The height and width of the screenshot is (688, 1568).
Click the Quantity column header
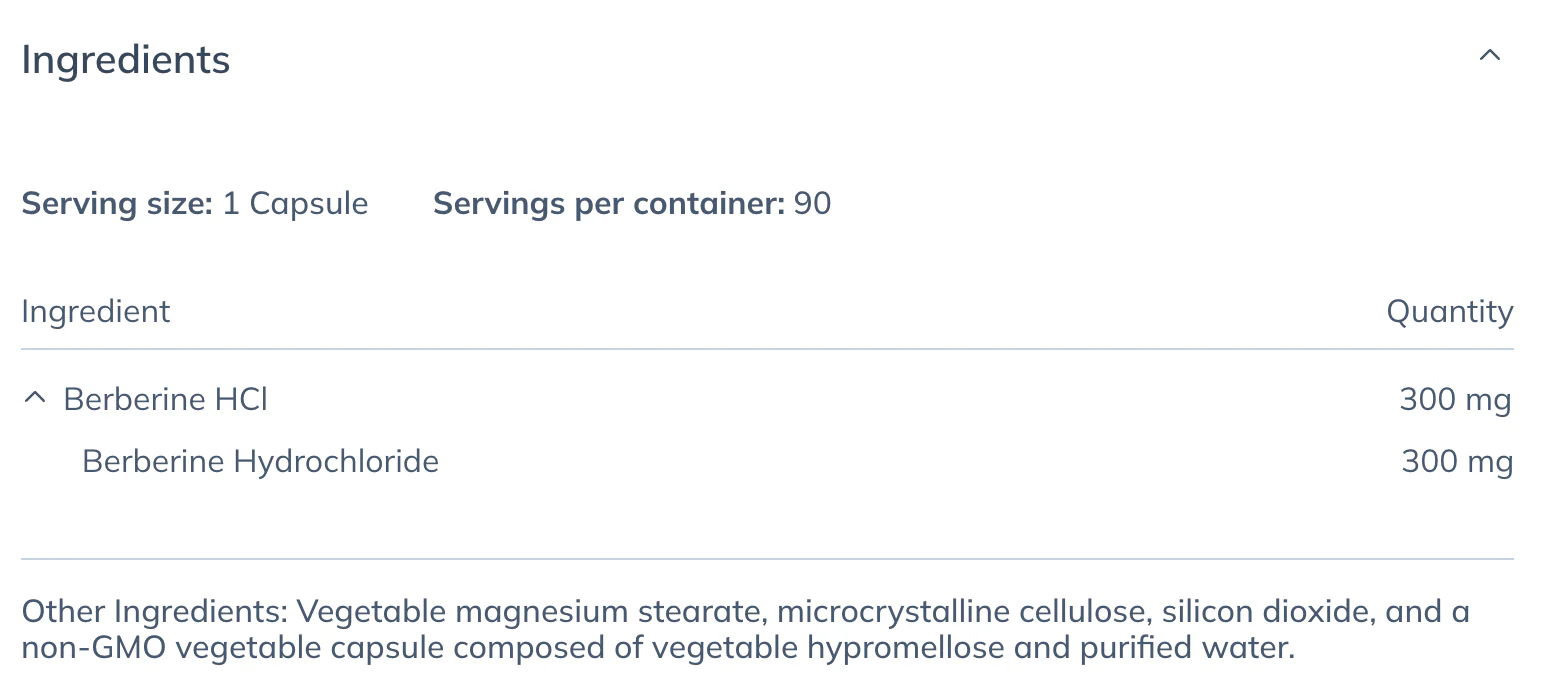pos(1450,311)
